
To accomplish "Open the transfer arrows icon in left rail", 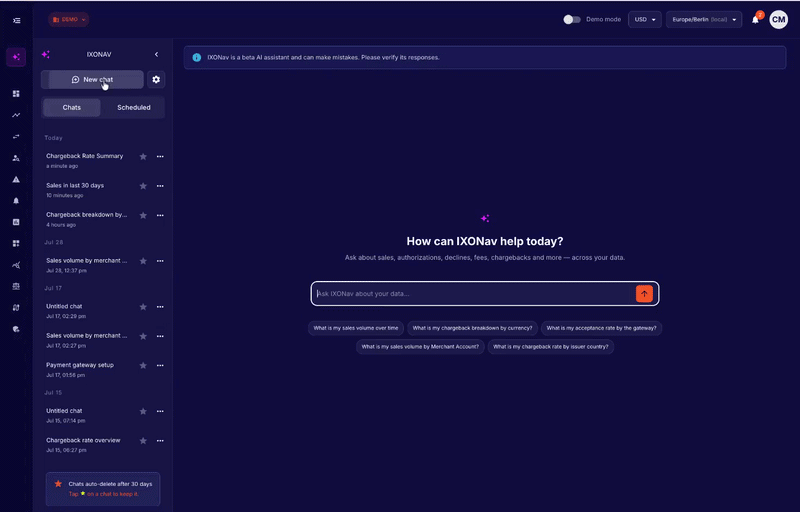I will (16, 137).
